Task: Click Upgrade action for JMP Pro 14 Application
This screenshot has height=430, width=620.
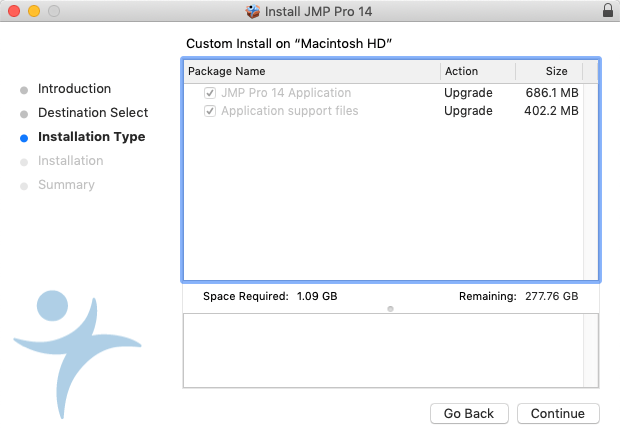Action: pyautogui.click(x=468, y=93)
